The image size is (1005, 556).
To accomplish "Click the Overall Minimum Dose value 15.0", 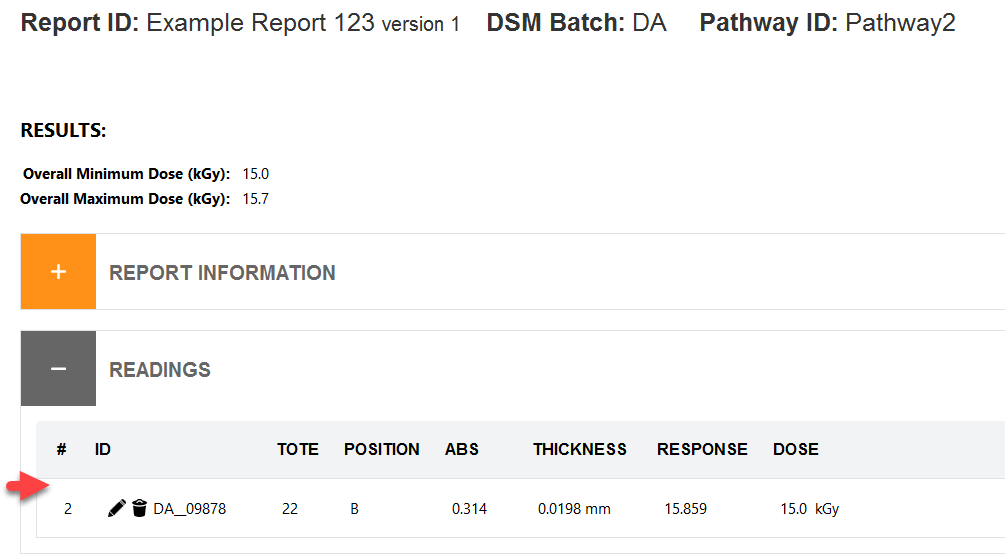I will [256, 174].
